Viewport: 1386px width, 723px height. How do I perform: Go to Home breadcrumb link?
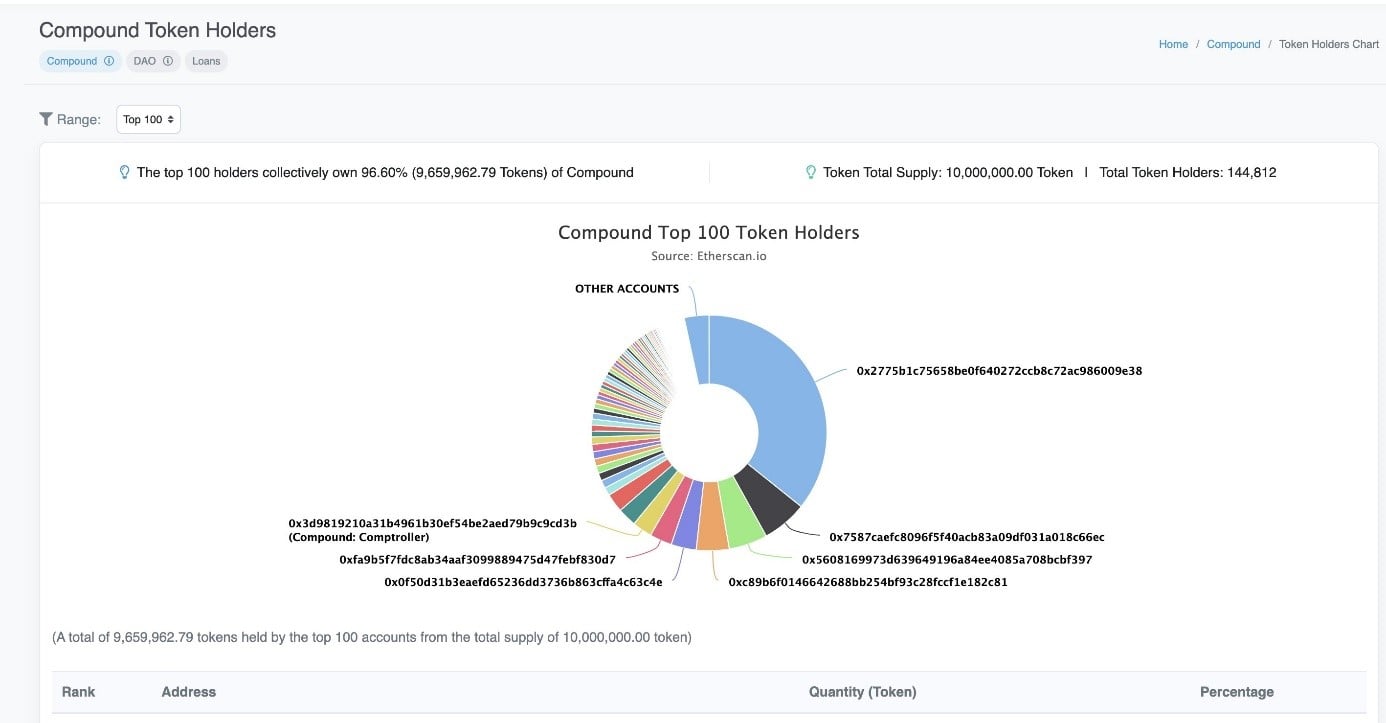pos(1173,44)
